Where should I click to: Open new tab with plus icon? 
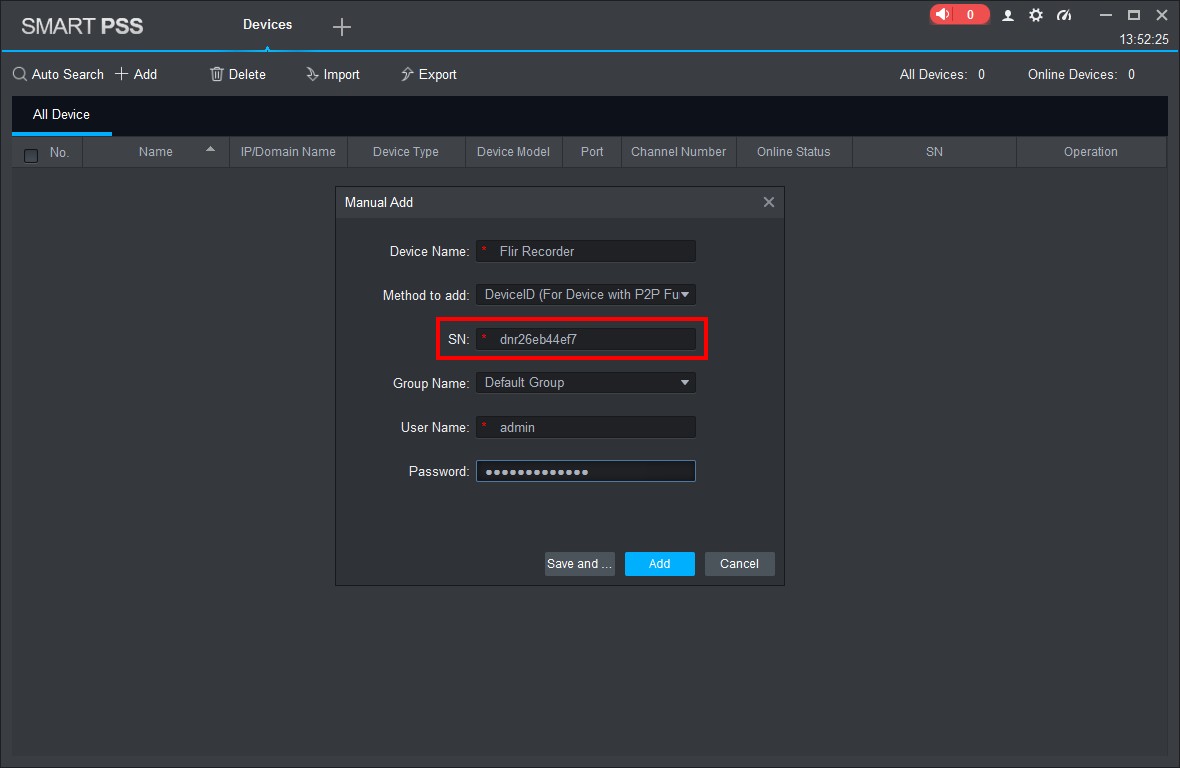pyautogui.click(x=342, y=27)
